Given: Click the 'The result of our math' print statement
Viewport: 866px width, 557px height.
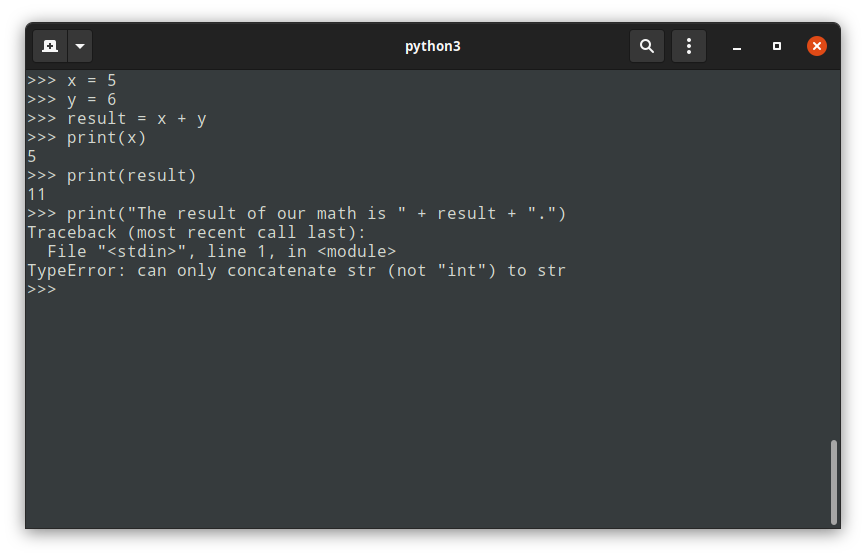Looking at the screenshot, I should coord(316,213).
